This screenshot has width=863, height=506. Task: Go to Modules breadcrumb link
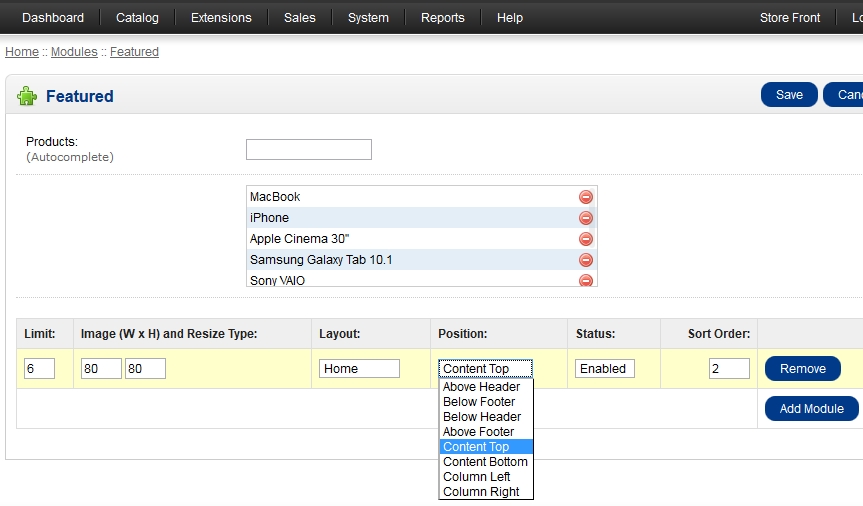pos(74,52)
